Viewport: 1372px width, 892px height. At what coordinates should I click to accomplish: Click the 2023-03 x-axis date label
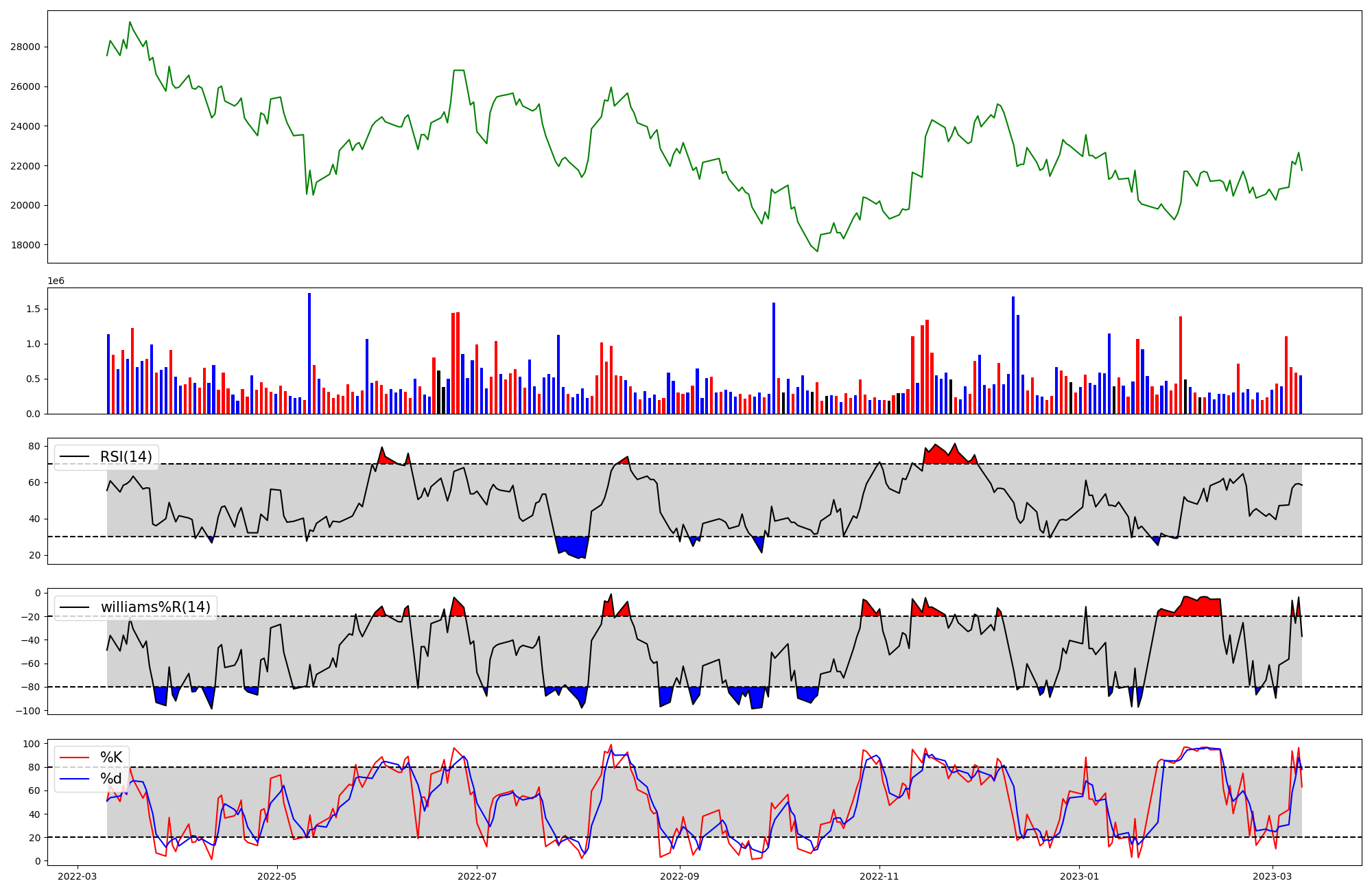1273,876
